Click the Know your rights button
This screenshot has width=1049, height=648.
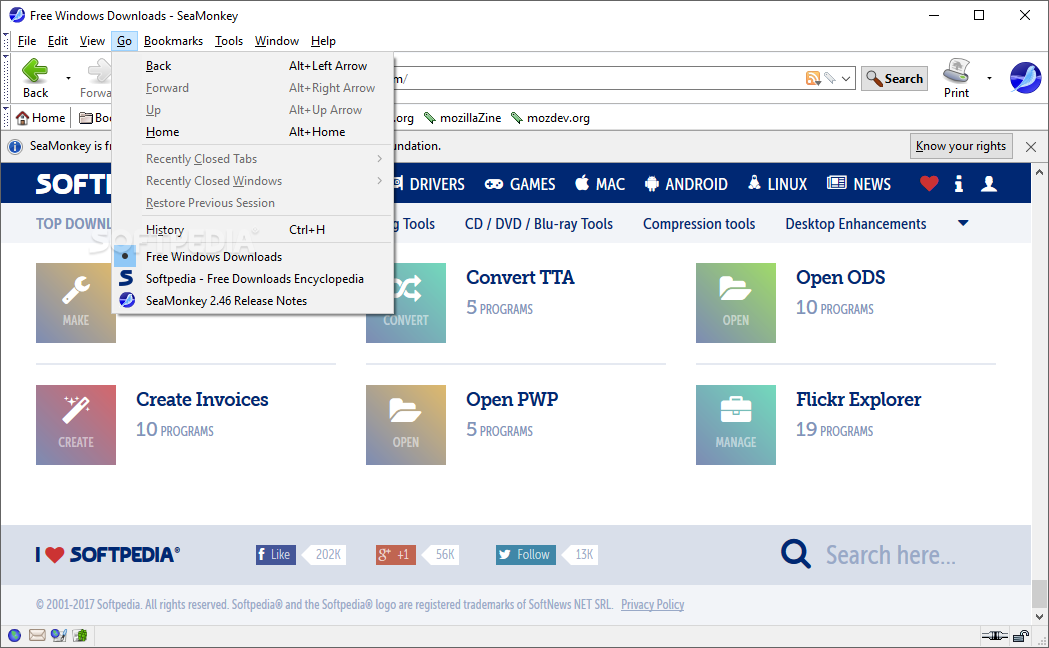pyautogui.click(x=961, y=146)
